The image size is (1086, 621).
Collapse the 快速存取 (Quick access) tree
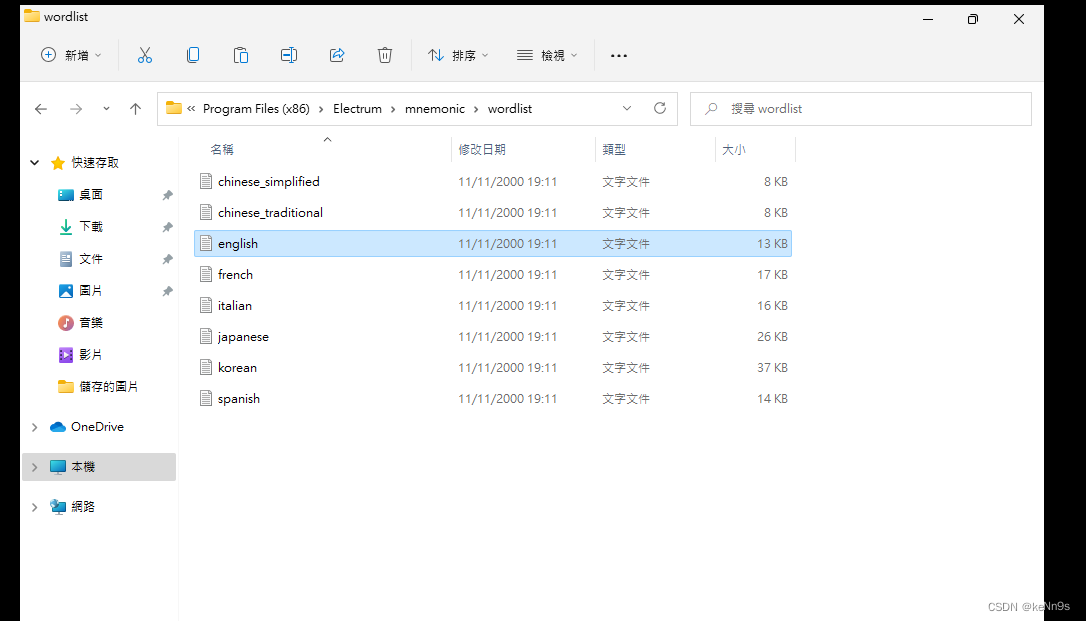point(35,163)
